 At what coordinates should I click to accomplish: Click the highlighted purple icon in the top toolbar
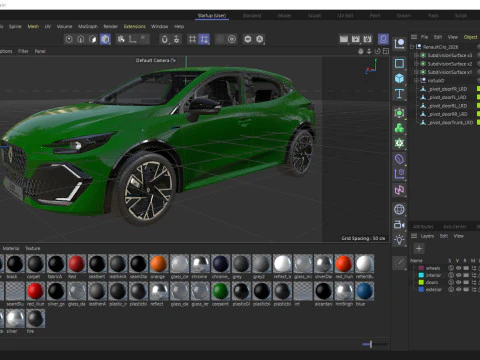tap(383, 39)
